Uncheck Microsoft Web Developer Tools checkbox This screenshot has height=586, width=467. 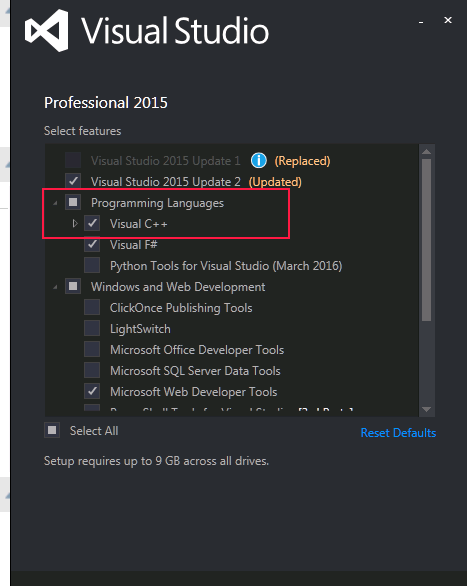click(x=92, y=392)
